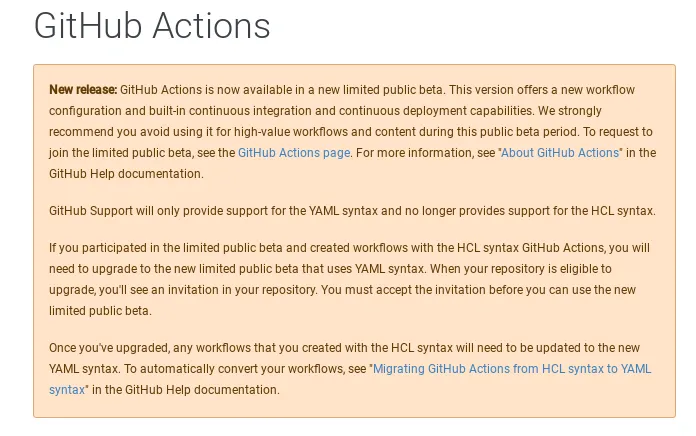Click the sentence about GitHub Support YAML syntax
The width and height of the screenshot is (696, 436).
pyautogui.click(x=352, y=211)
